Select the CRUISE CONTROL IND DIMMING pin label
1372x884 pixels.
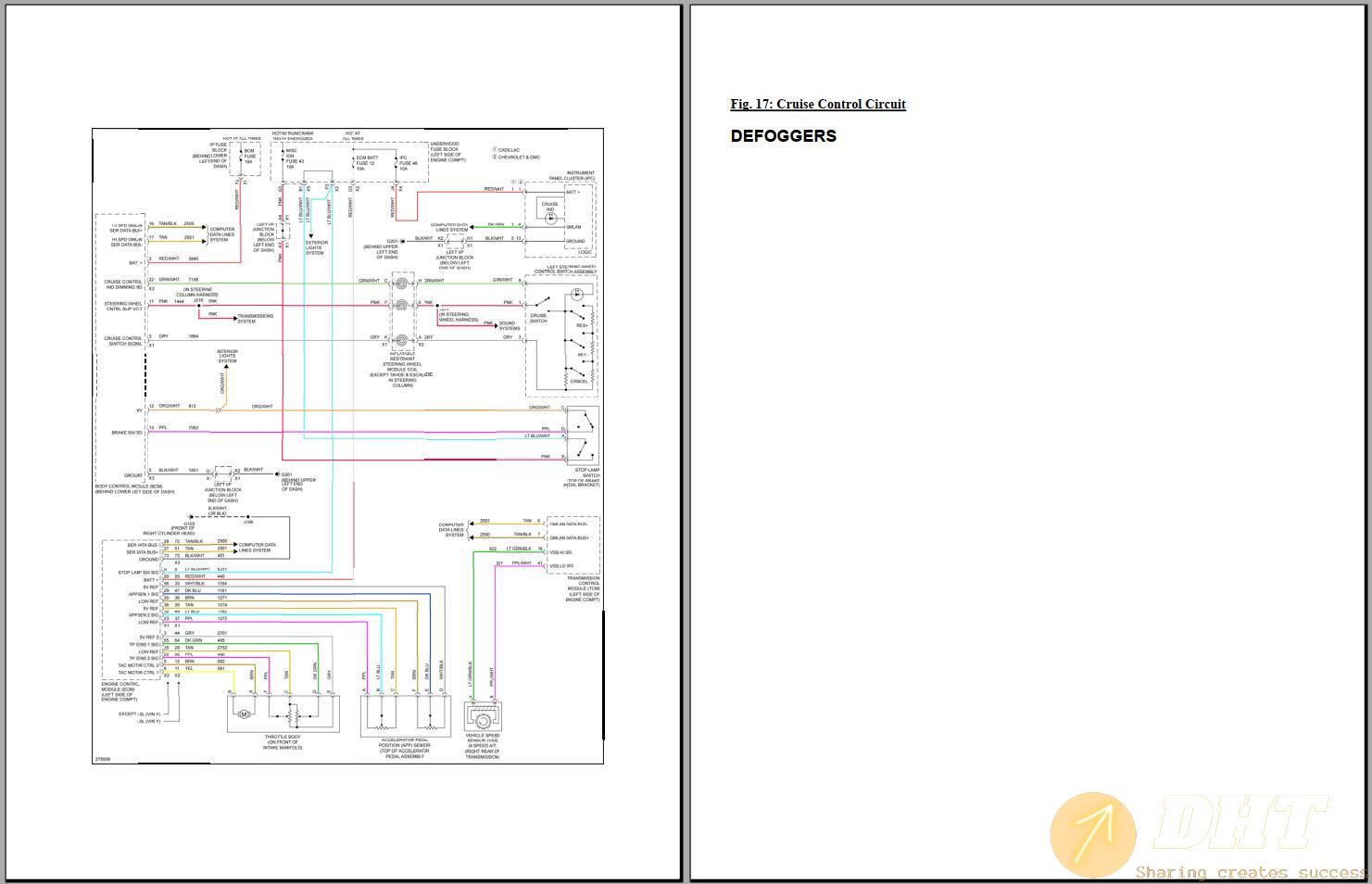point(123,284)
